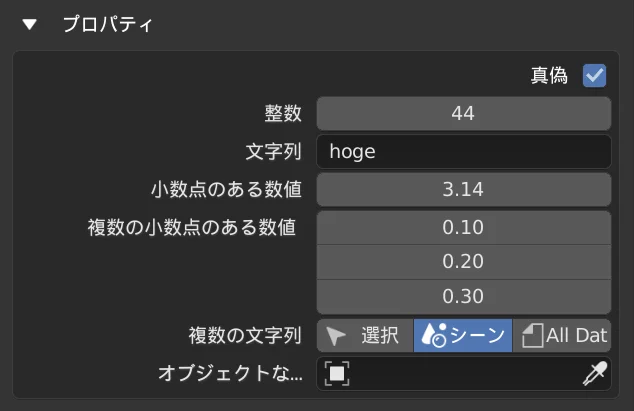Uncheck the 真偽 checkbox
This screenshot has width=634, height=411.
tap(594, 75)
